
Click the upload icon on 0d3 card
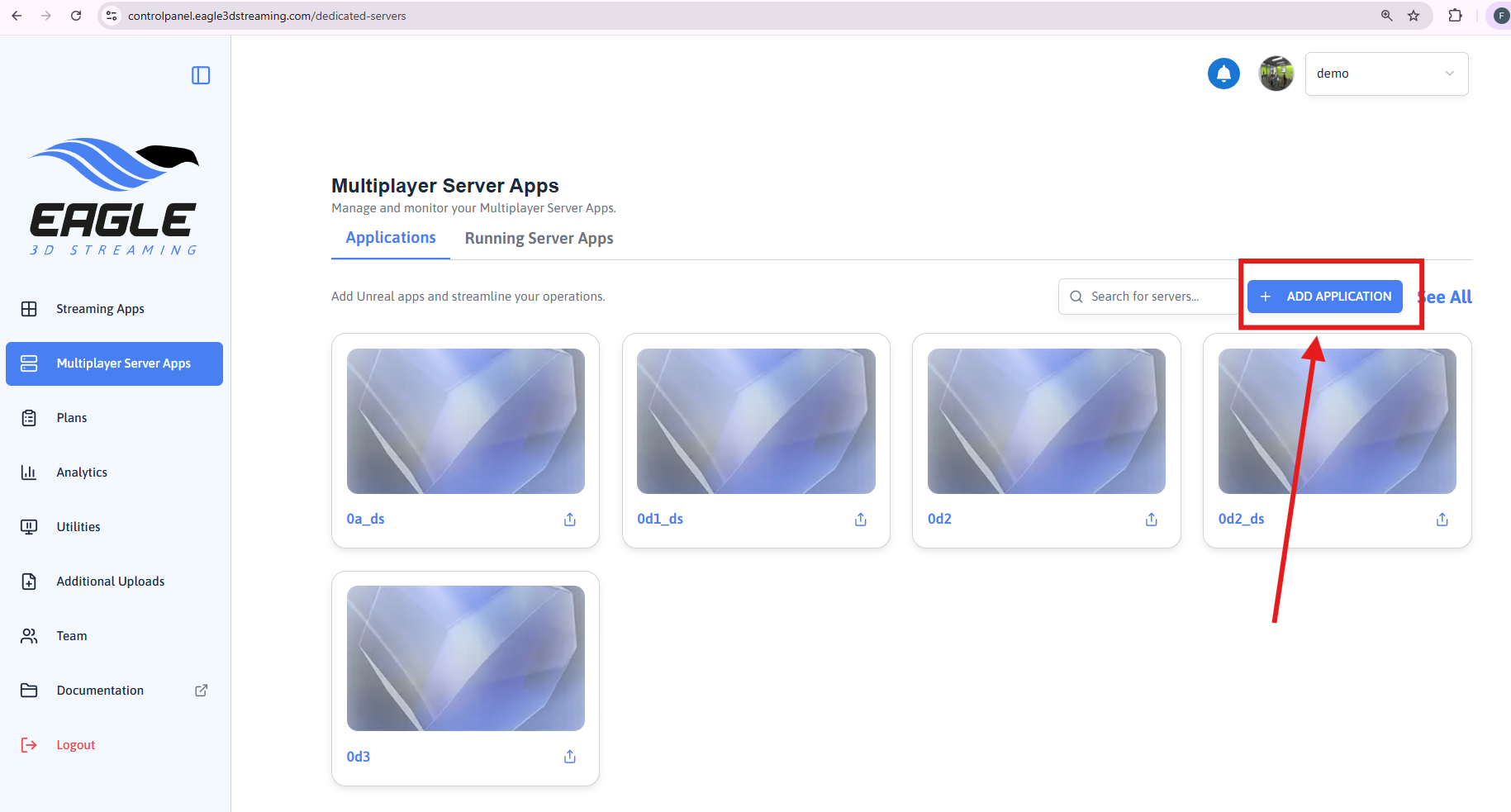click(570, 757)
